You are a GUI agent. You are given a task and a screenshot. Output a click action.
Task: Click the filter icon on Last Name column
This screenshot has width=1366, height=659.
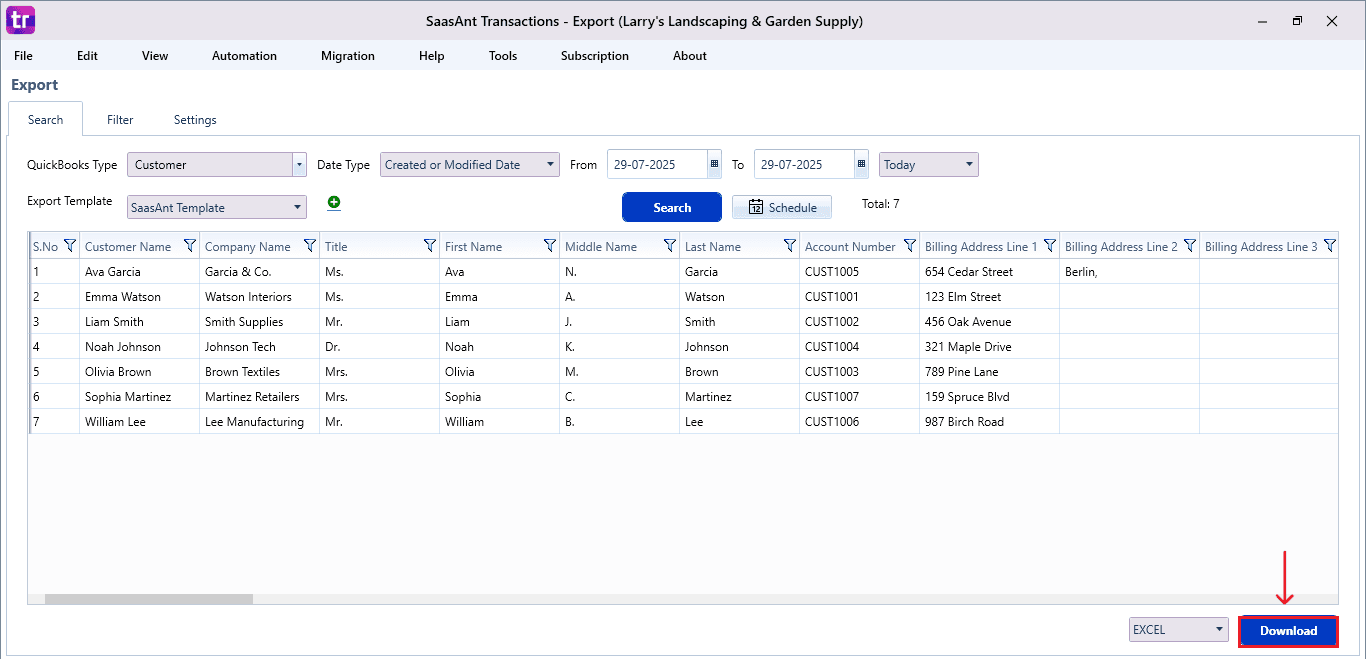point(789,246)
